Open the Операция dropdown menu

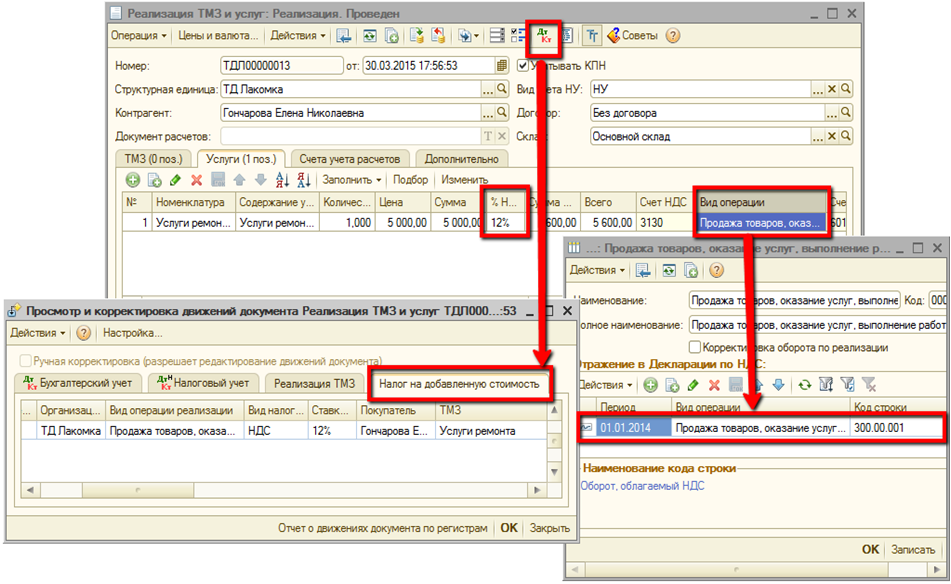(139, 36)
